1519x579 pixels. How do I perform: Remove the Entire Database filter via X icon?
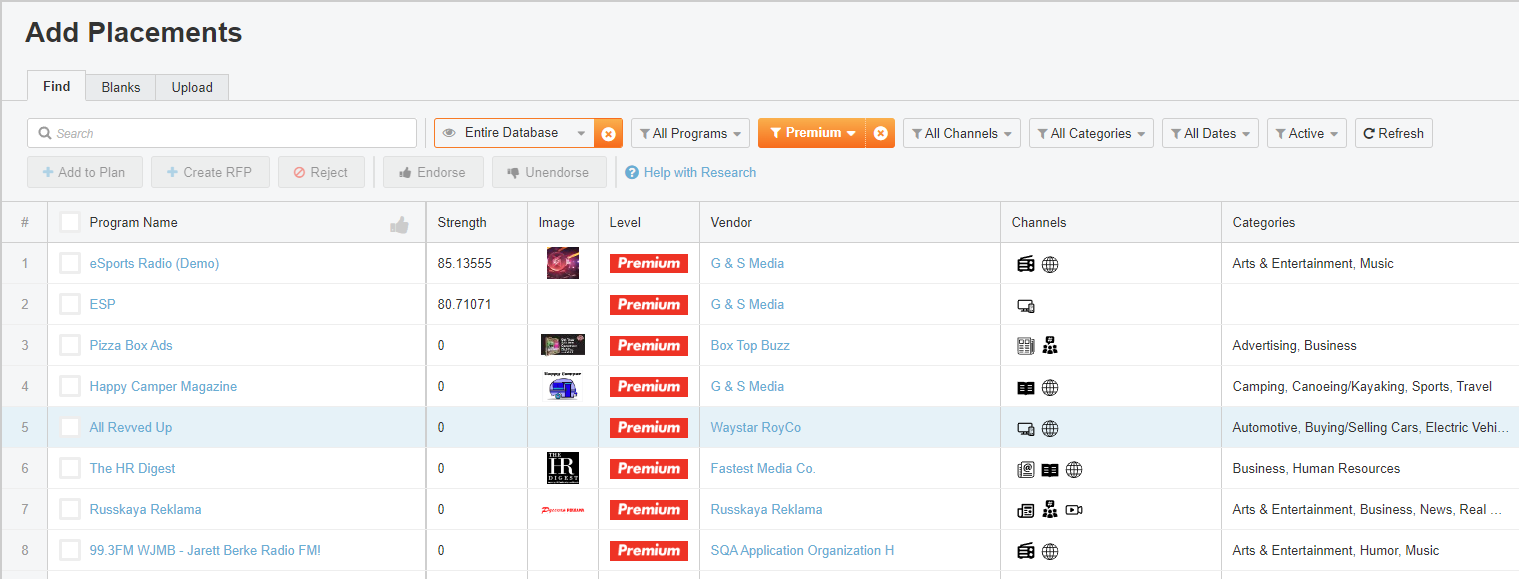point(608,133)
